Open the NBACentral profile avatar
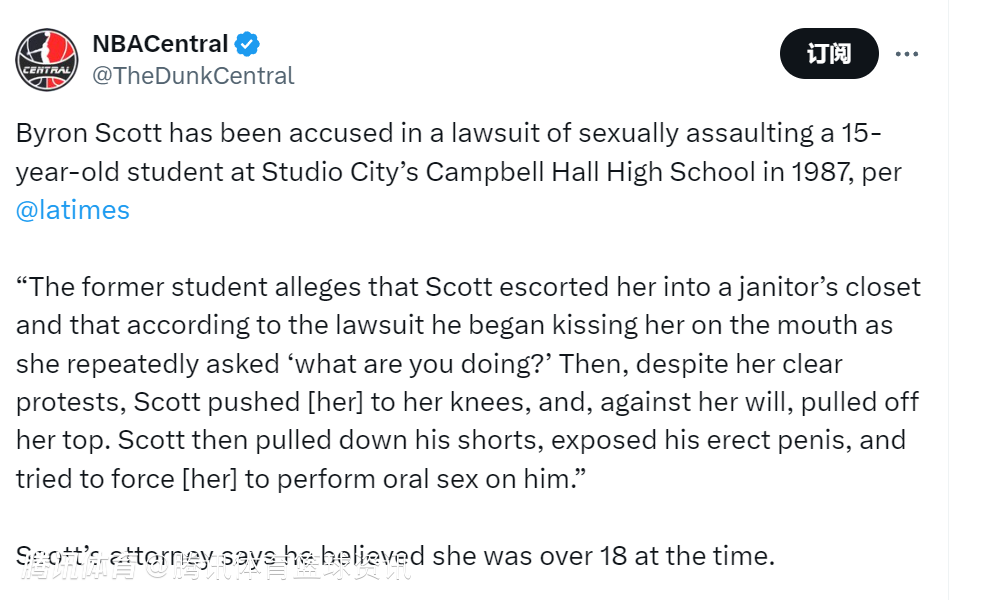Screen dimensions: 986x600 click(47, 60)
